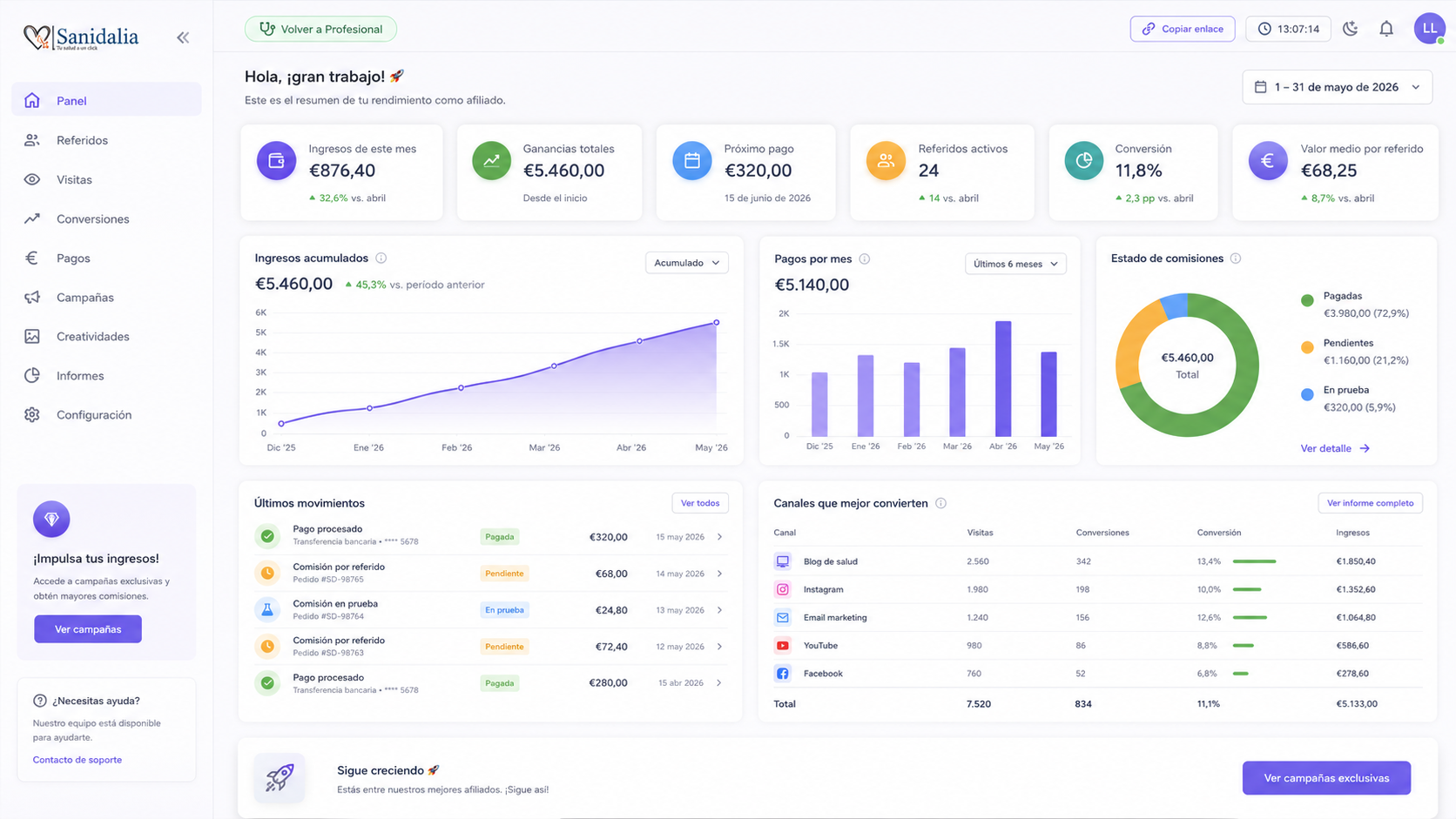1456x819 pixels.
Task: Click Volver a Profesional button
Action: pos(320,29)
